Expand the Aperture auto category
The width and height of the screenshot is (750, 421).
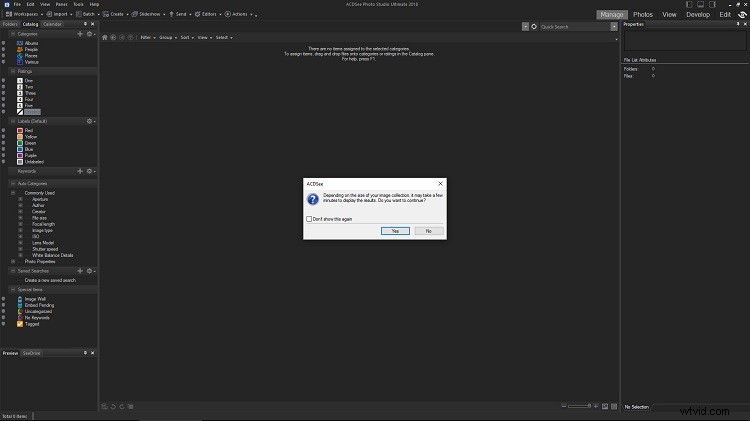(x=21, y=199)
